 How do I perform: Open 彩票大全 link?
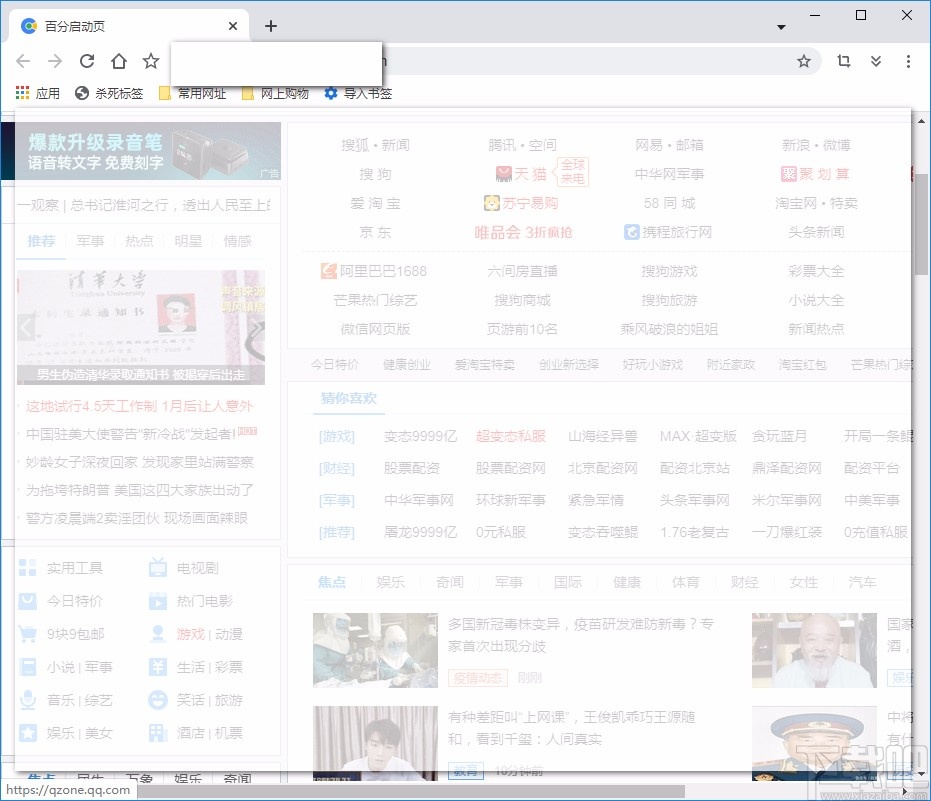click(x=816, y=271)
